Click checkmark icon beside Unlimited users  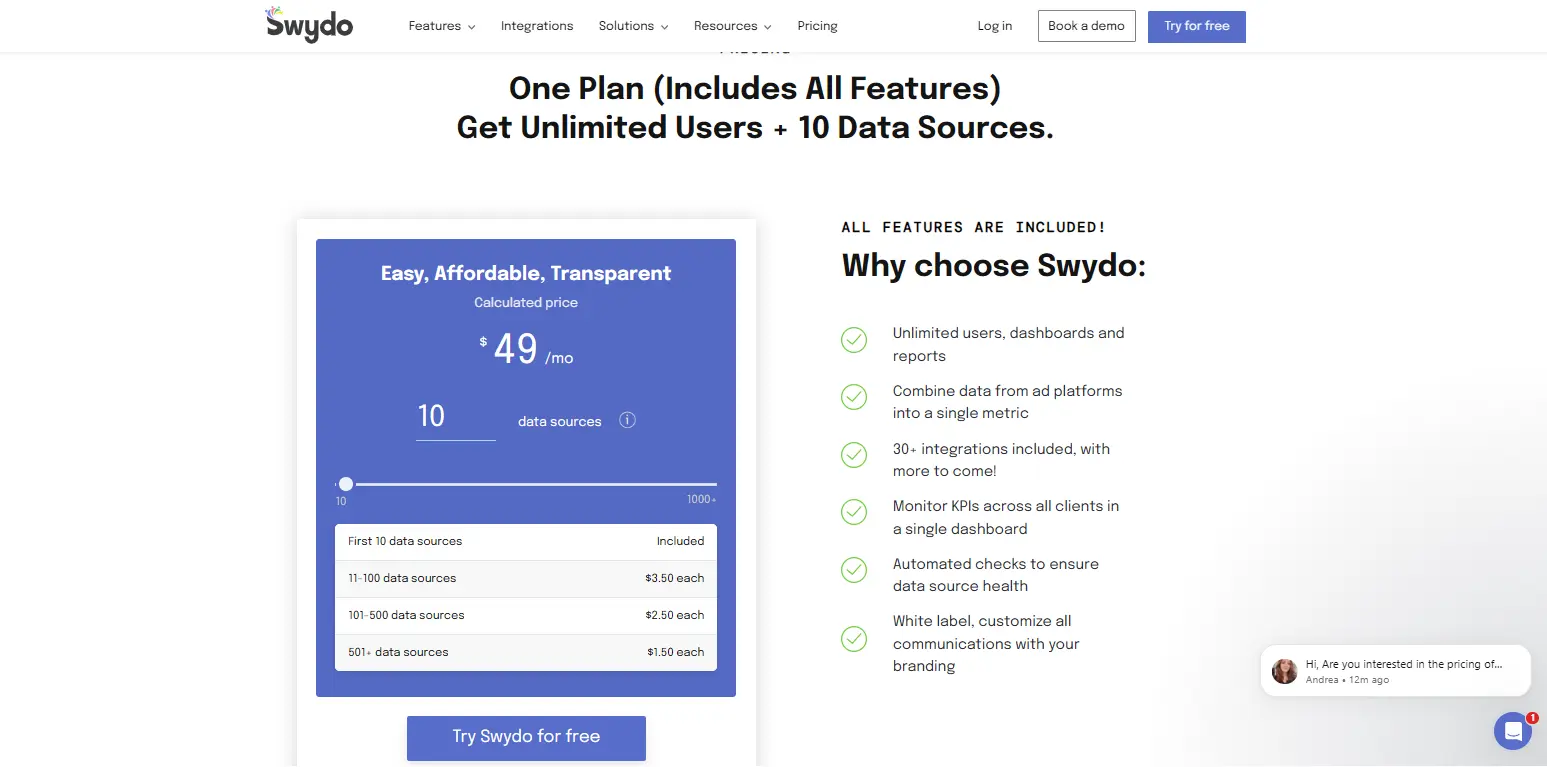click(853, 340)
